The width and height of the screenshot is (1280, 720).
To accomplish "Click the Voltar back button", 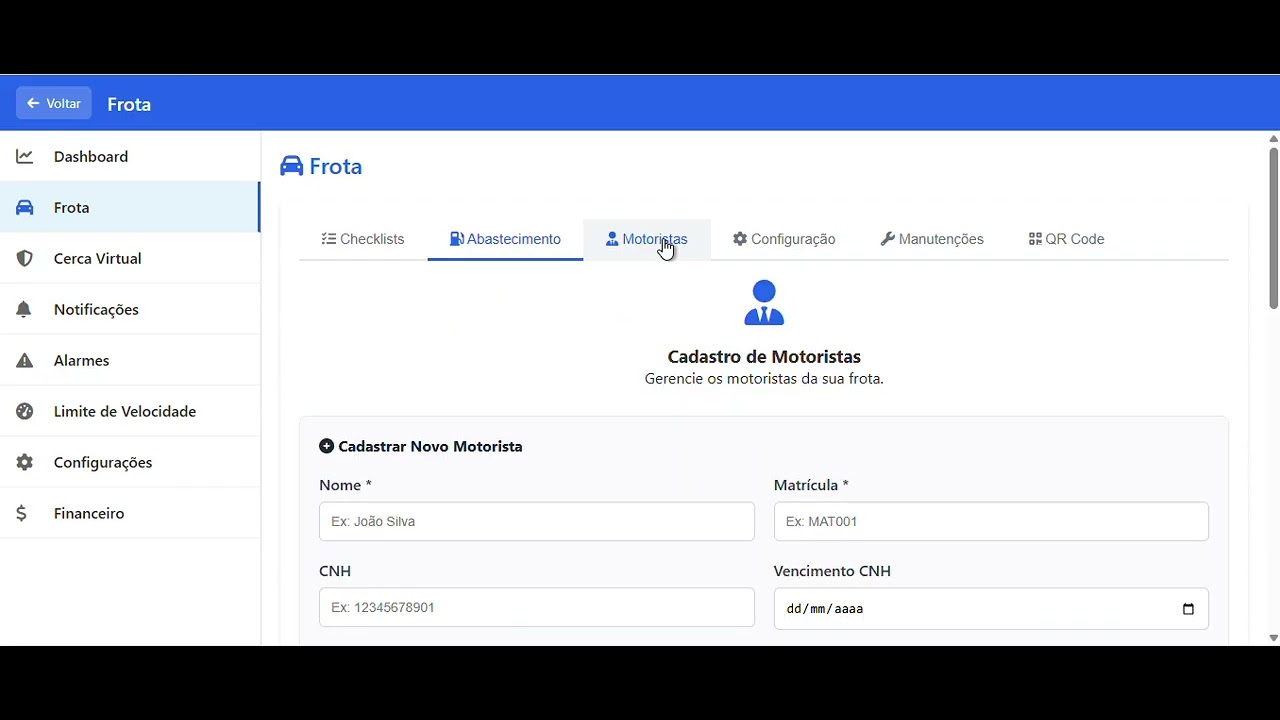I will [x=54, y=103].
